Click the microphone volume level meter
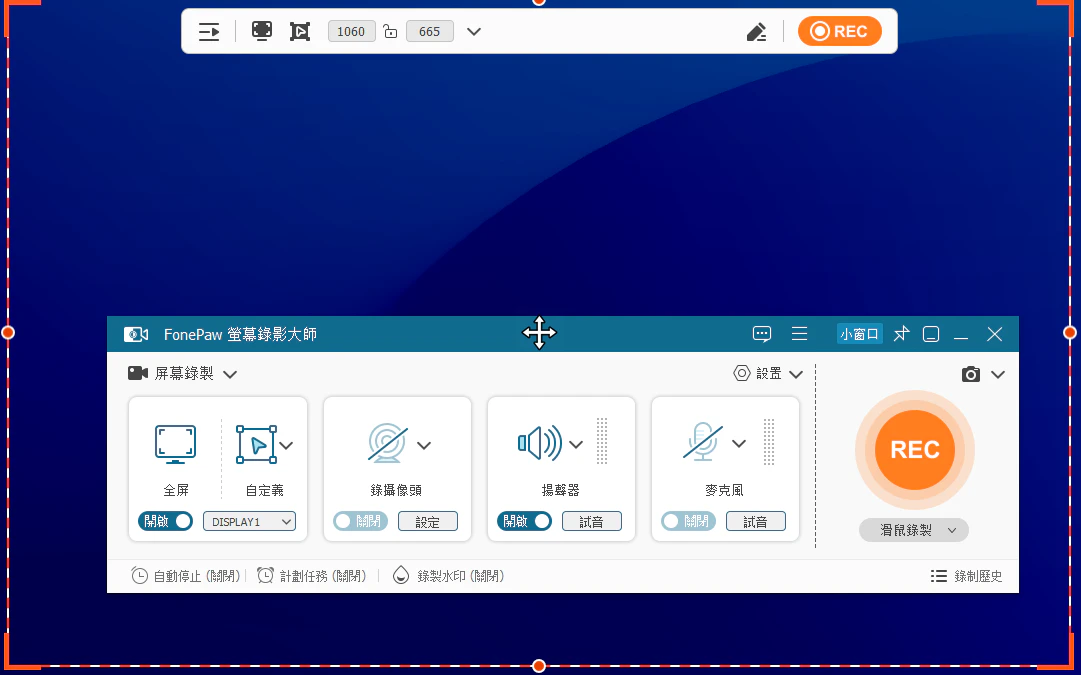The image size is (1081, 675). click(769, 441)
